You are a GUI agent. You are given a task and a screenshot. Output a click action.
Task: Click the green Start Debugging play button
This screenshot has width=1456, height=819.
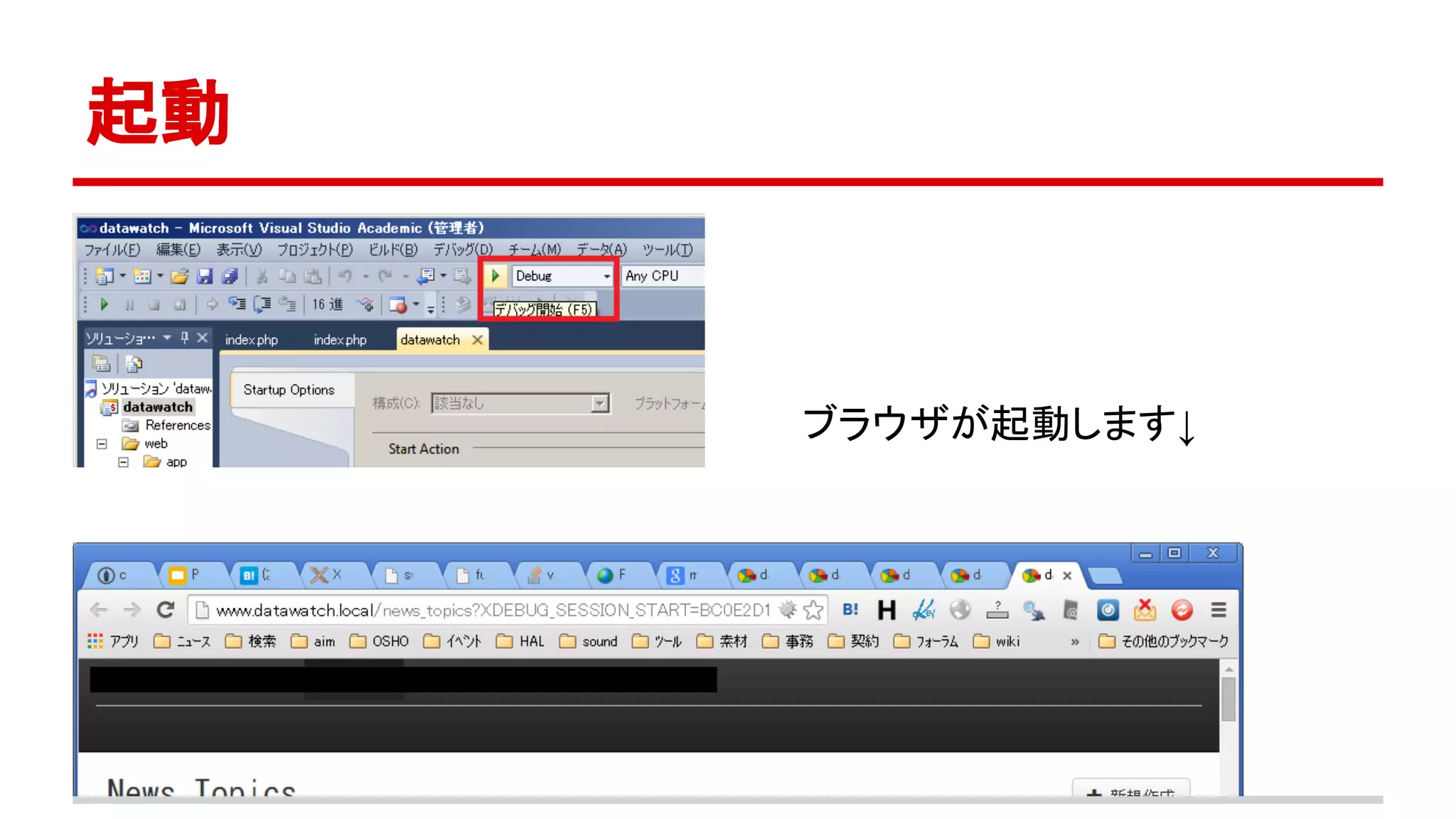pyautogui.click(x=496, y=276)
